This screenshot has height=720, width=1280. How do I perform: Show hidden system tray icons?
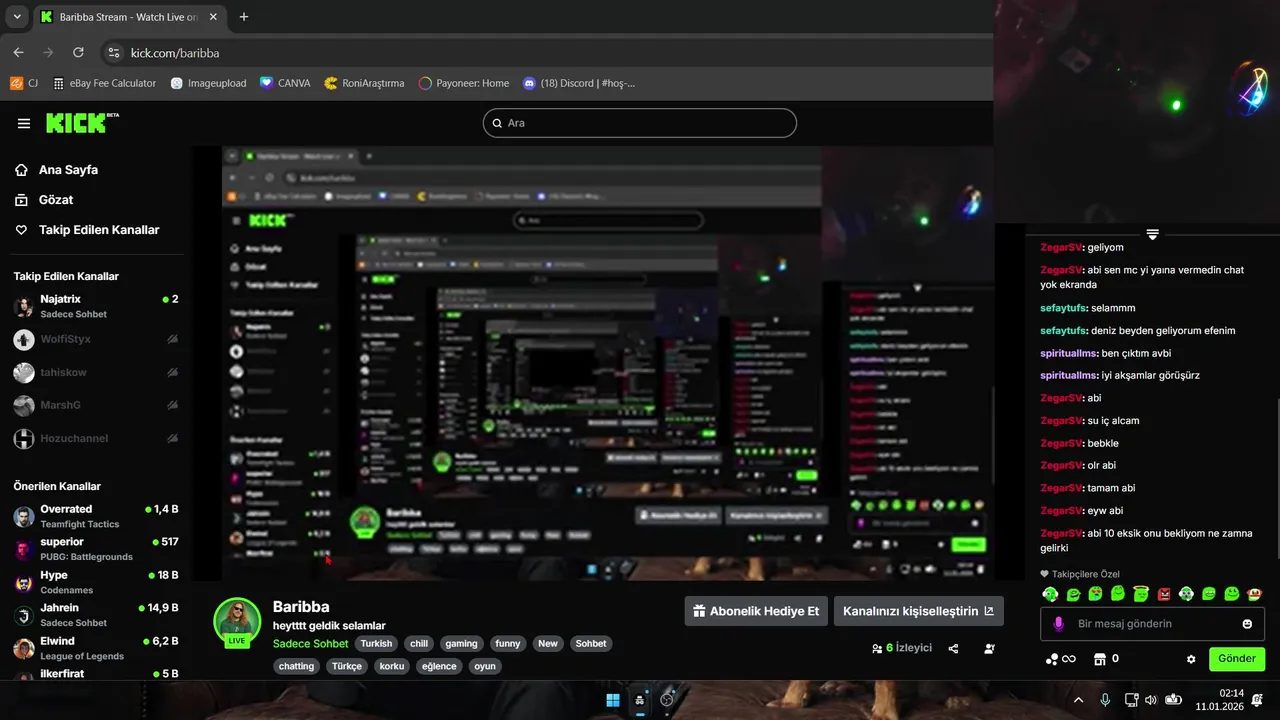[x=1078, y=700]
